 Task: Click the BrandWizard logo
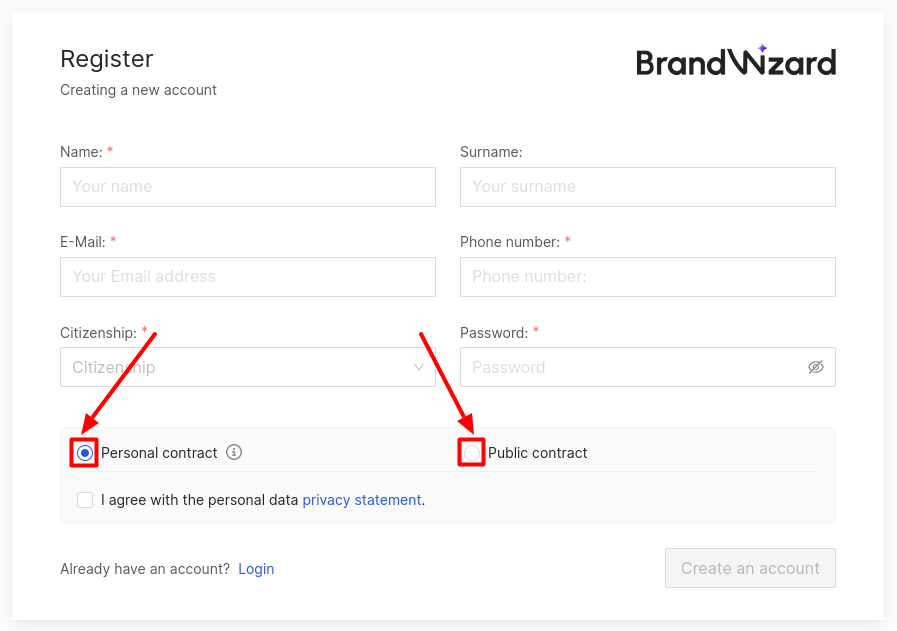[736, 61]
